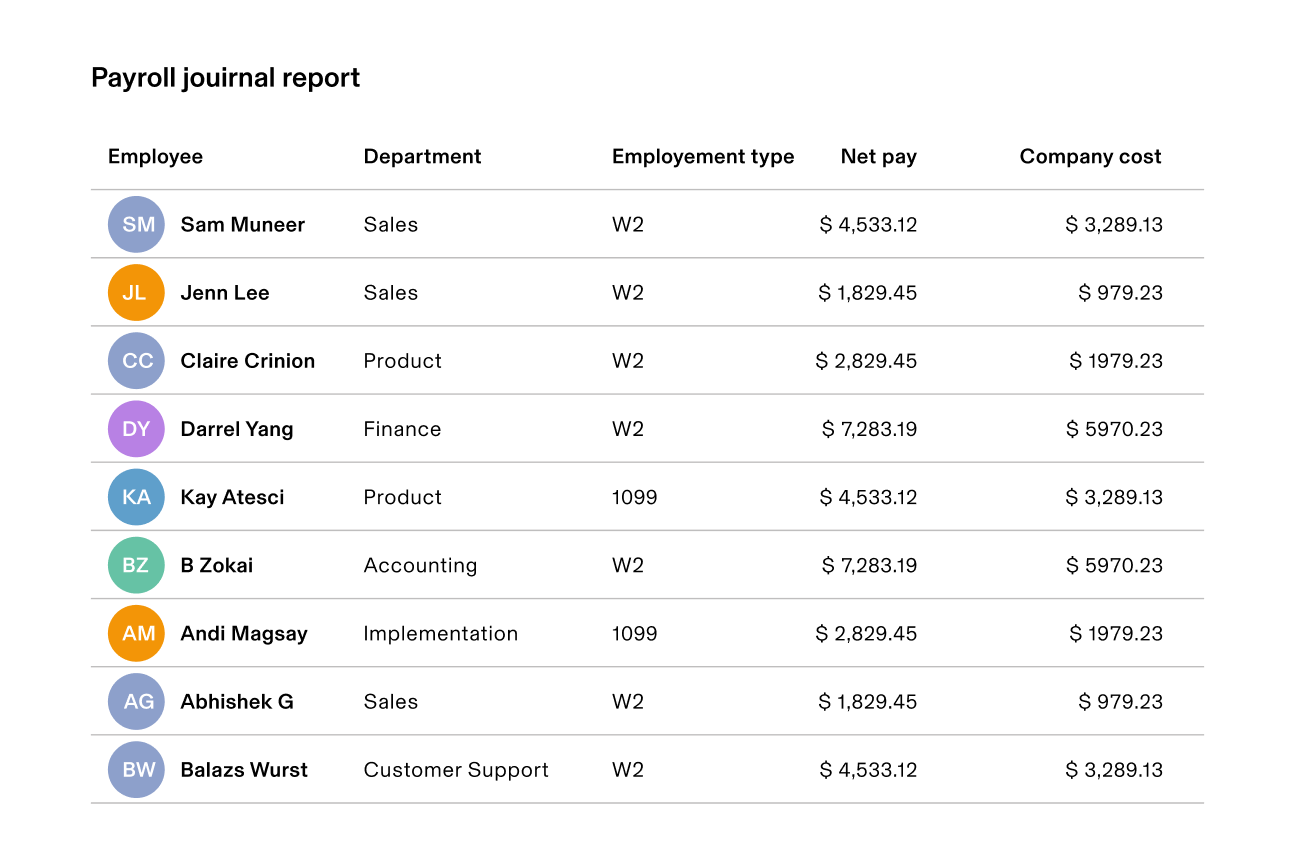Screen dimensions: 1296x864
Task: Select Jenn Lee's company cost $ 979.23
Action: (1120, 292)
